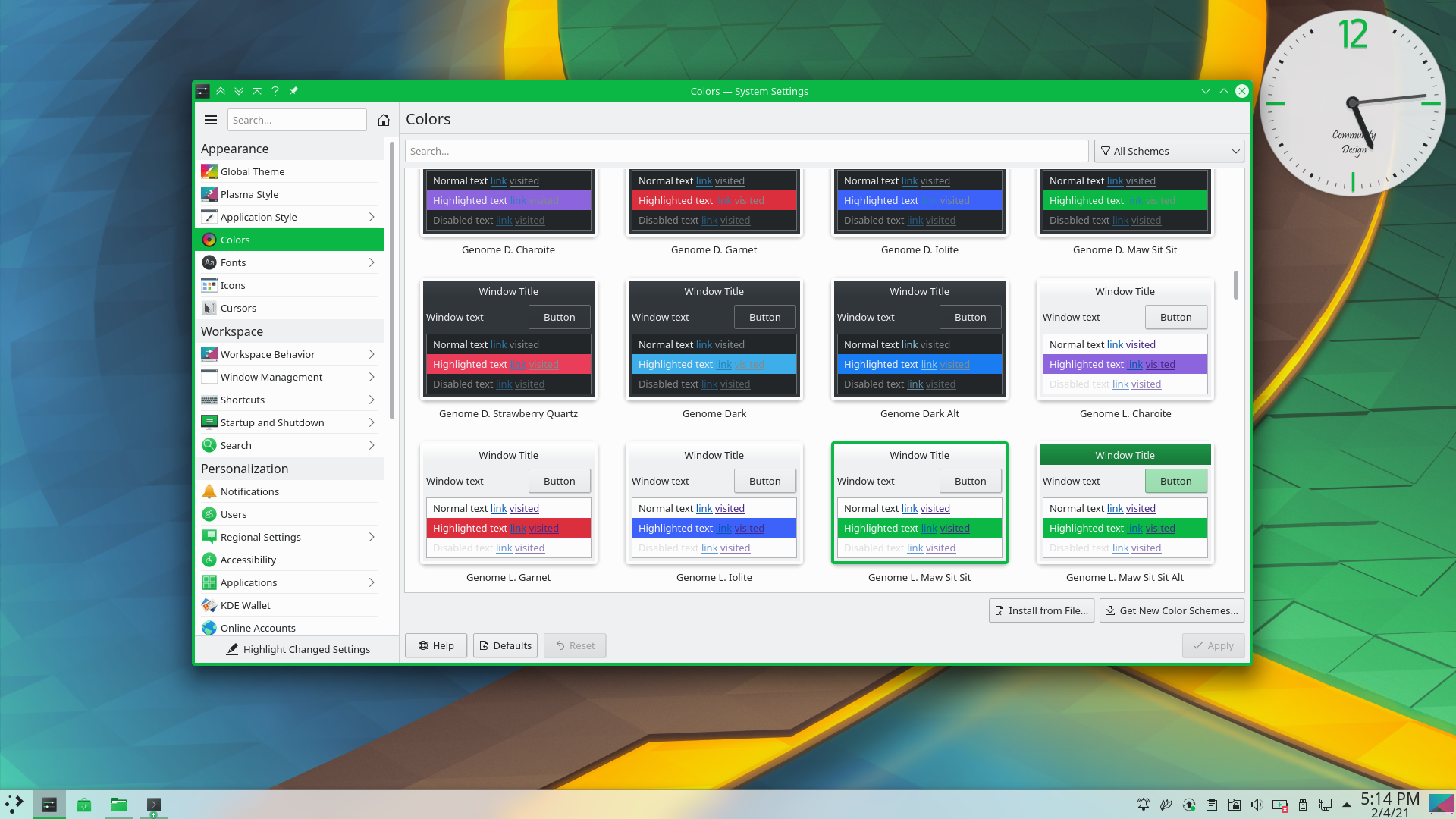Click the Reset button
The image size is (1456, 819).
point(575,645)
